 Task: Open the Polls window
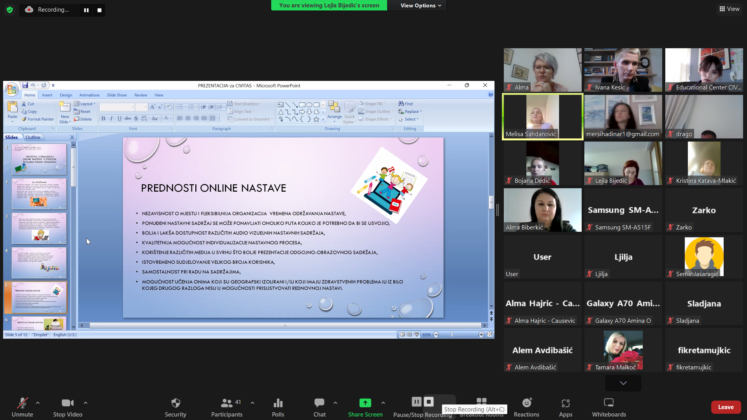[x=278, y=407]
